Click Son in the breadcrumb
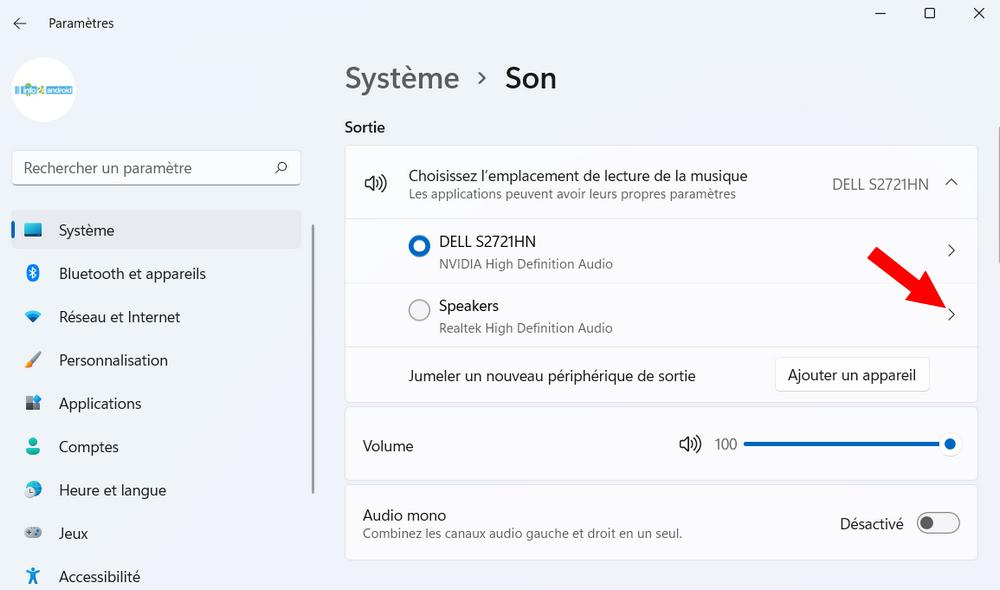 coord(530,78)
